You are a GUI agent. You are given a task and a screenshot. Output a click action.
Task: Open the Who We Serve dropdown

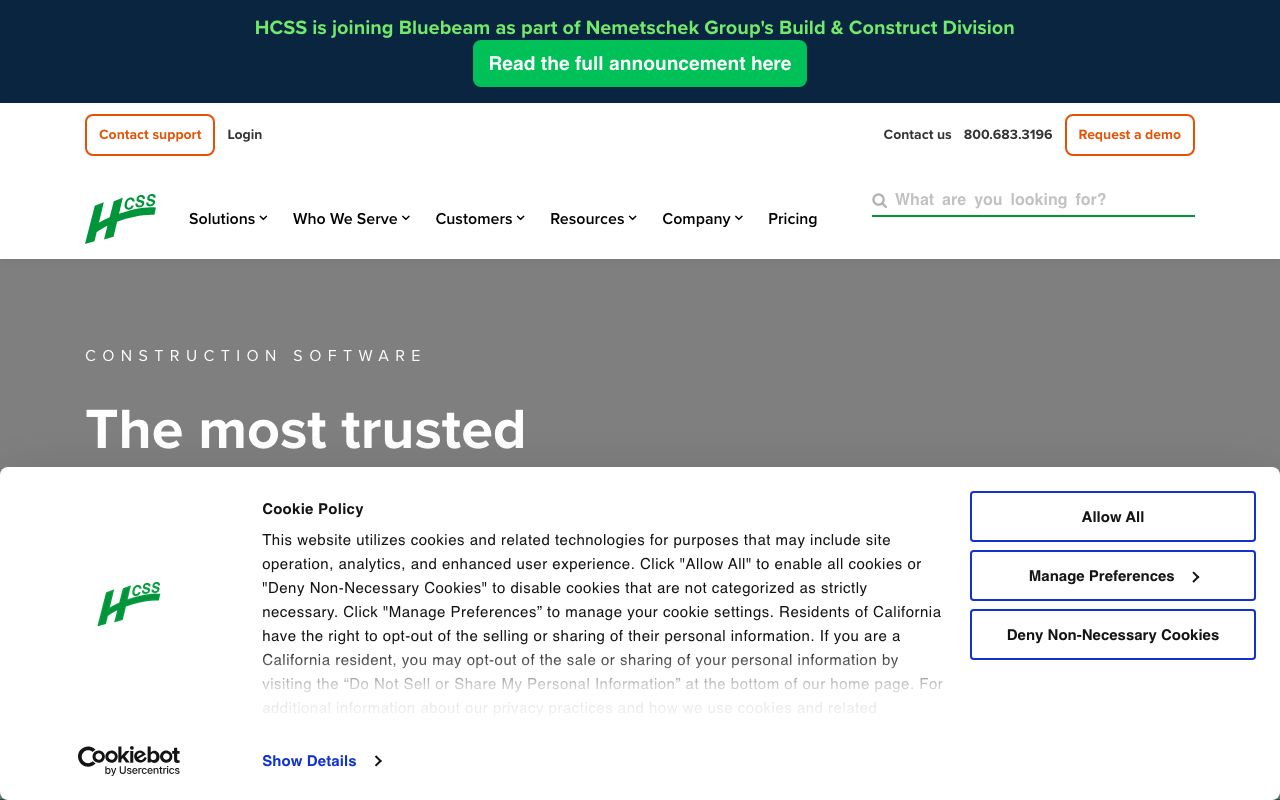point(351,218)
